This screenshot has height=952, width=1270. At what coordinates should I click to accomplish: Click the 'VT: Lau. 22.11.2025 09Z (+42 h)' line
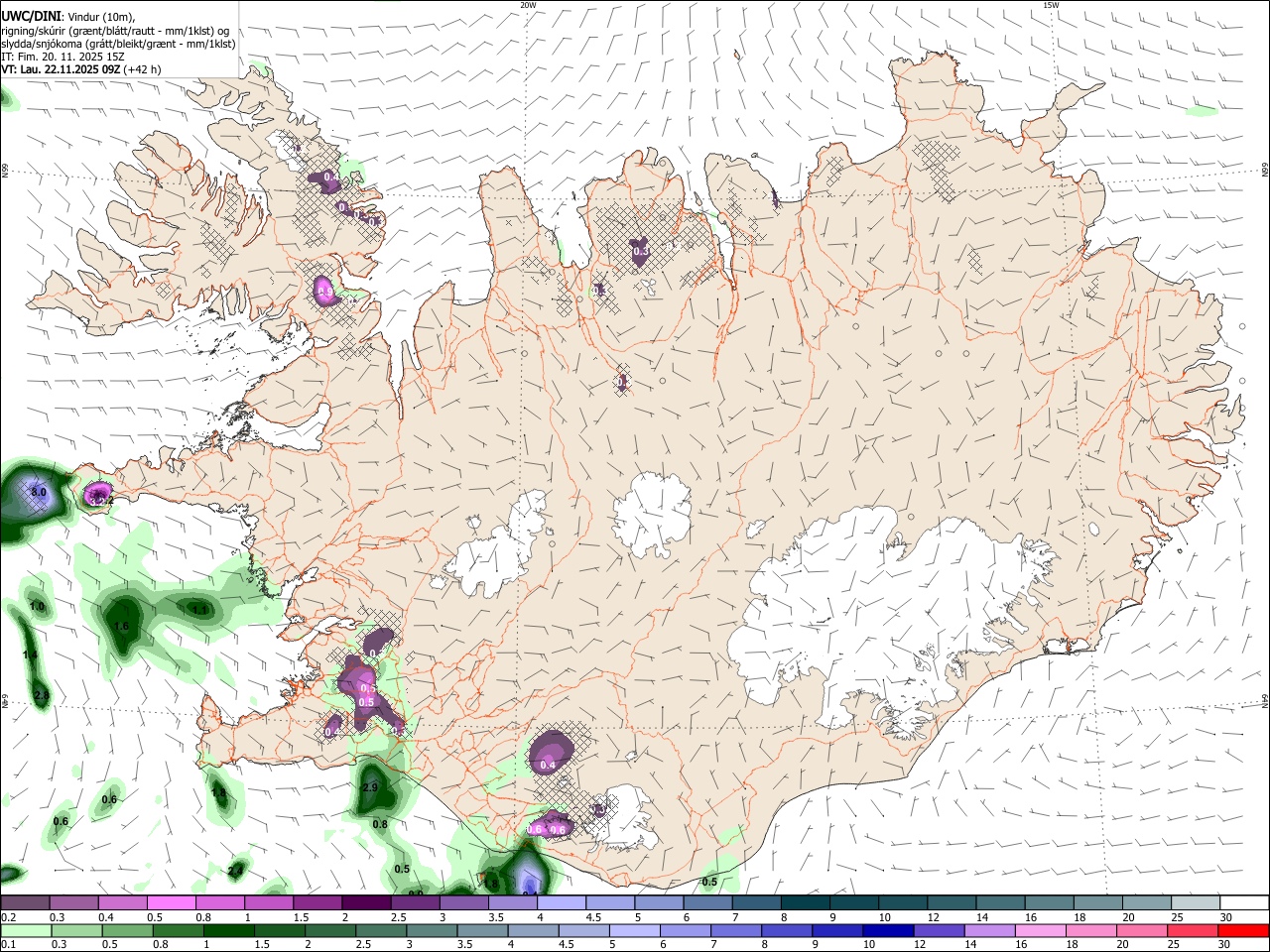(x=81, y=69)
